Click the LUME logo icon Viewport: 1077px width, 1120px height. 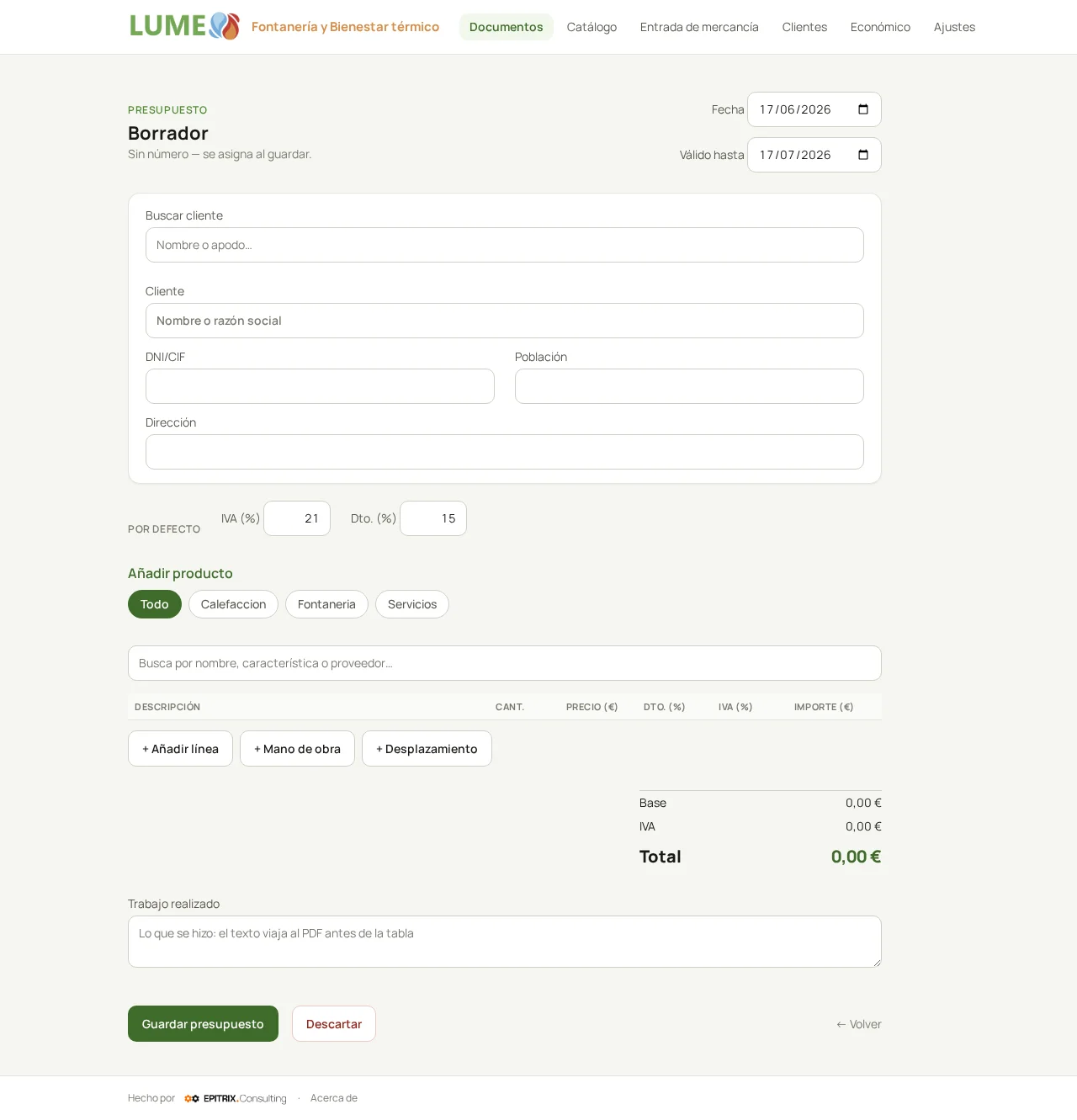tap(184, 26)
